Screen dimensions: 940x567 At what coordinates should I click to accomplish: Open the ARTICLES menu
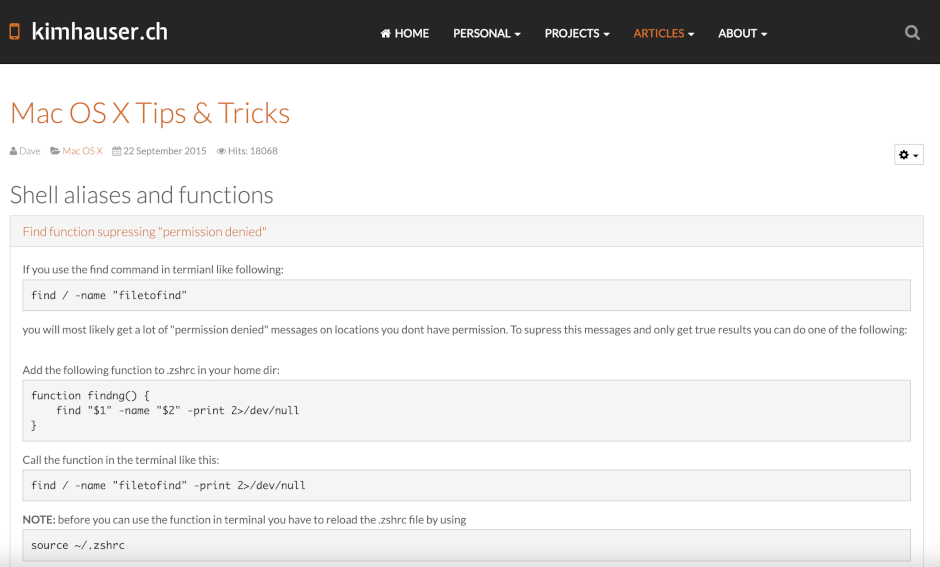pos(663,33)
